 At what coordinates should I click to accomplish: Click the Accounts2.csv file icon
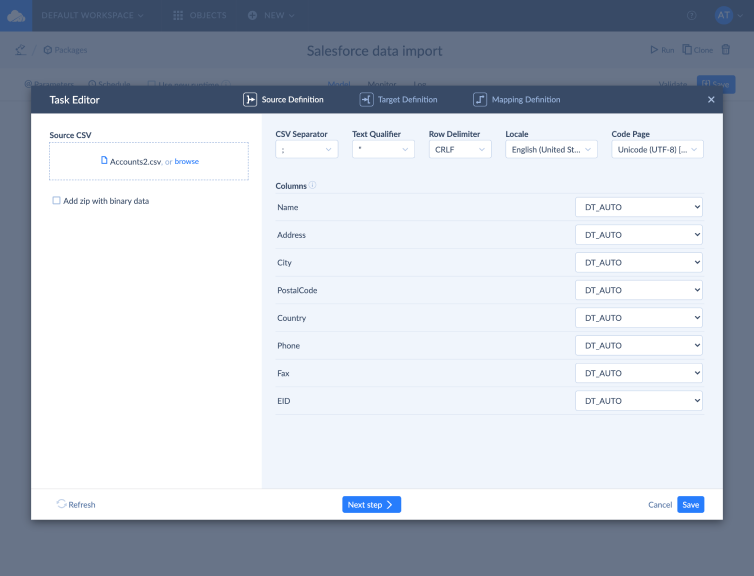click(104, 160)
